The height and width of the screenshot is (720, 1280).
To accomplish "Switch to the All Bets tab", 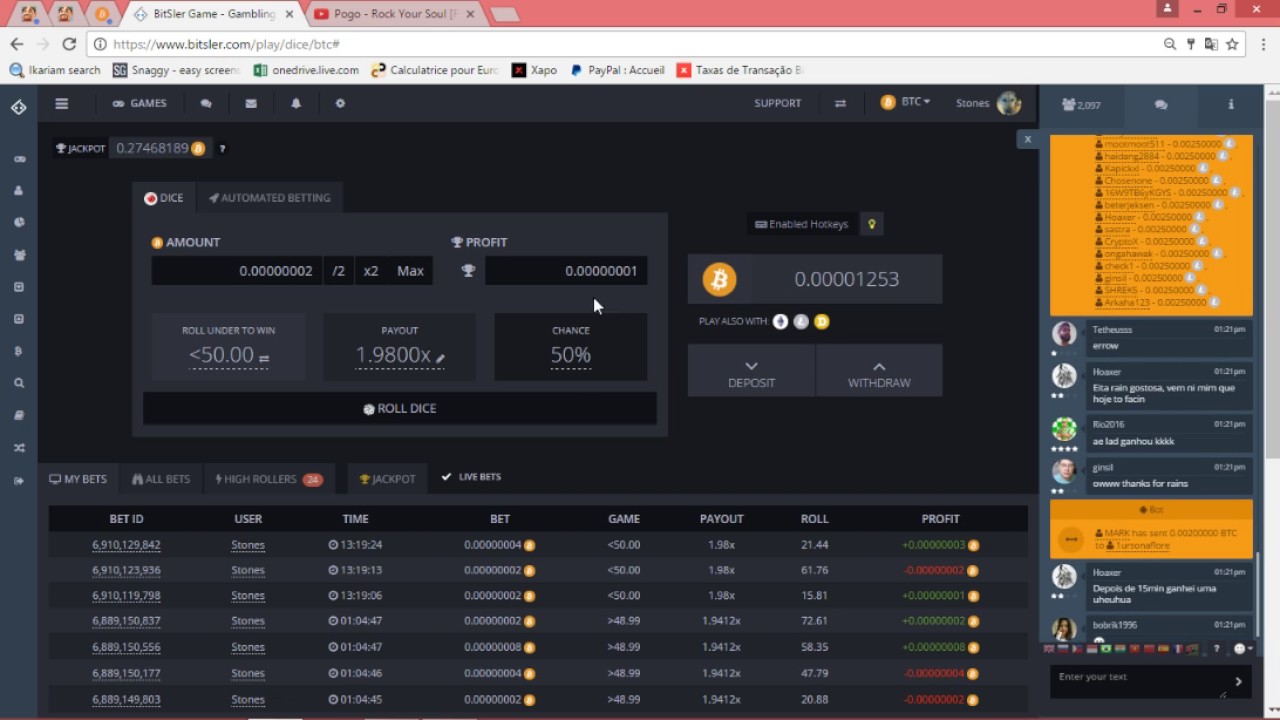I will 161,479.
